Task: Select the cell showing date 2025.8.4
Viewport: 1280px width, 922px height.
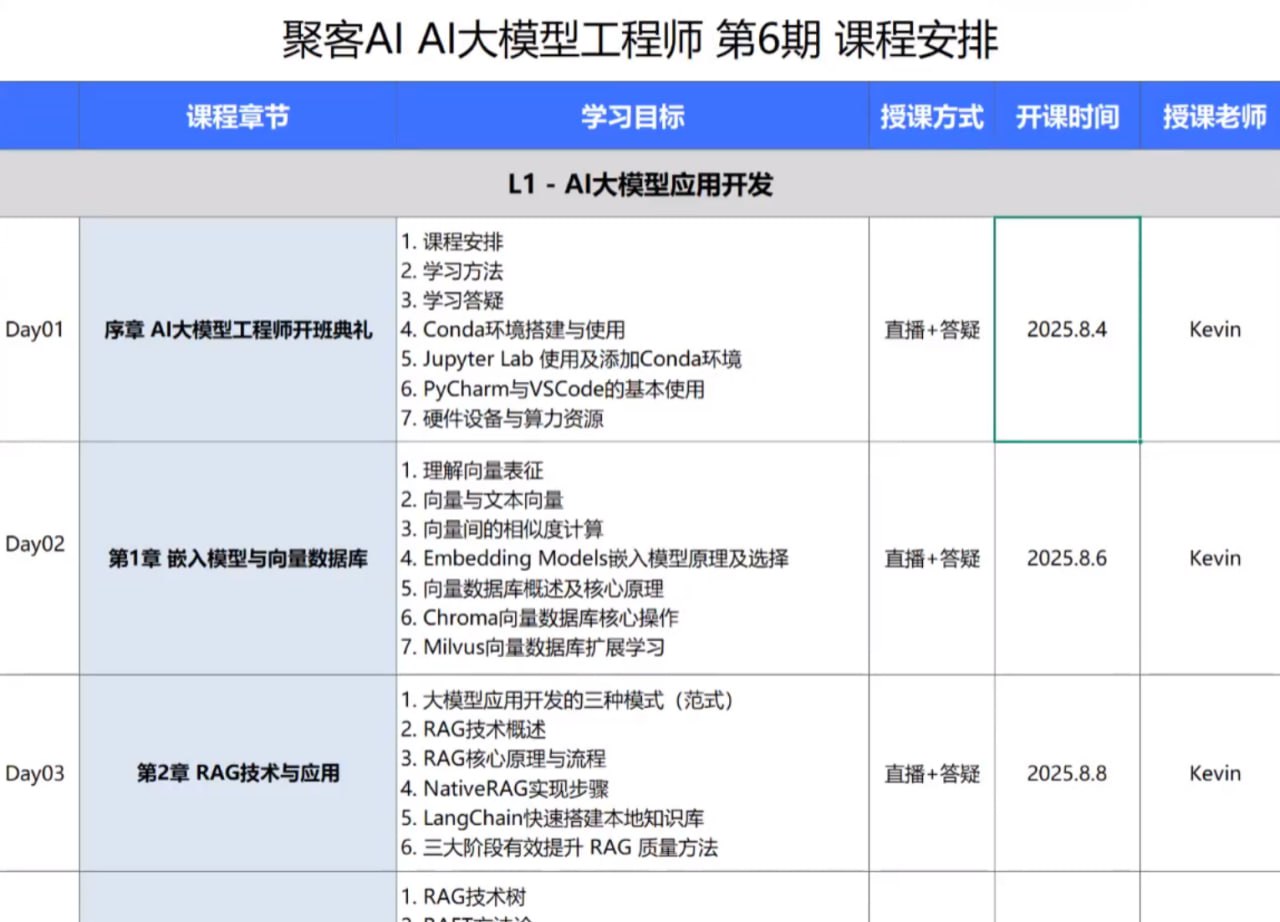Action: (1067, 328)
